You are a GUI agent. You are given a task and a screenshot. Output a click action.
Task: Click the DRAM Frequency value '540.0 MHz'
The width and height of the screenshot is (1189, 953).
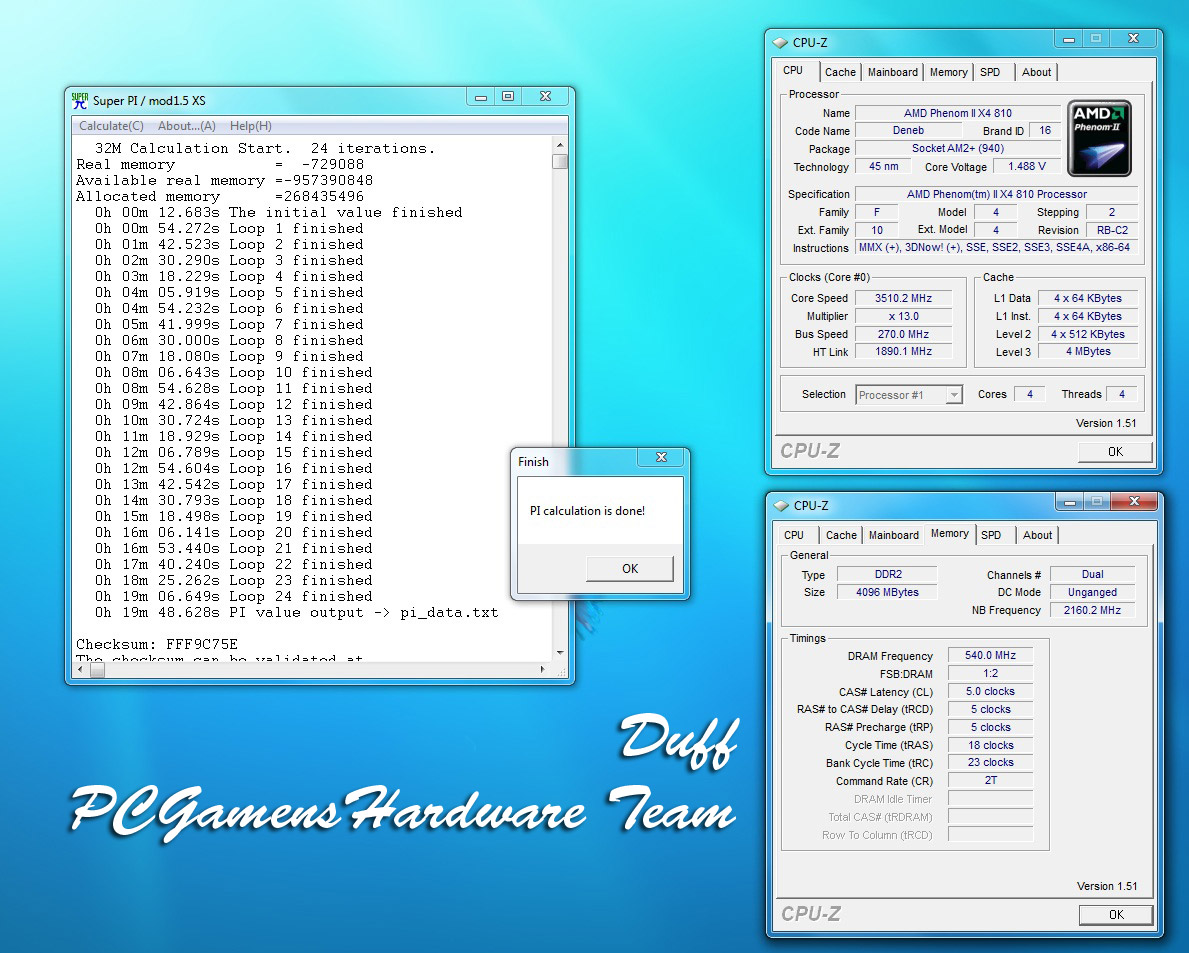coord(990,655)
